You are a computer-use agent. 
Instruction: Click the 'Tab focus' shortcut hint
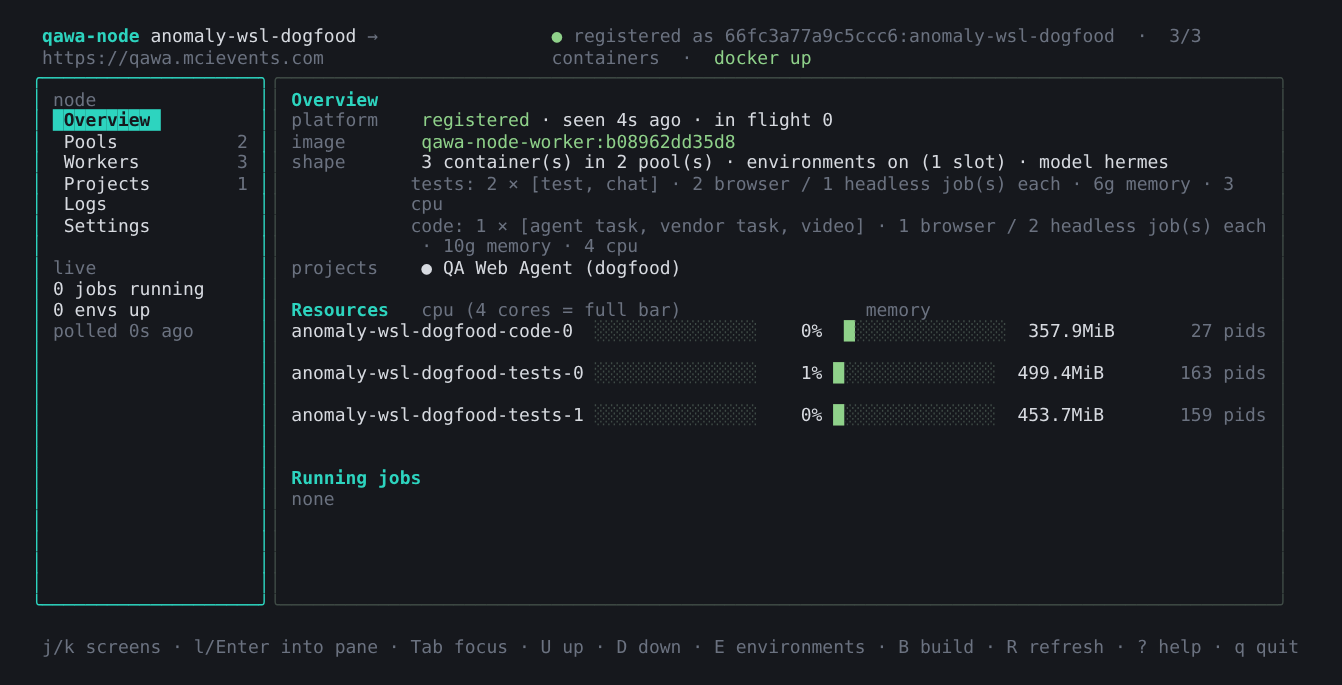tap(459, 647)
